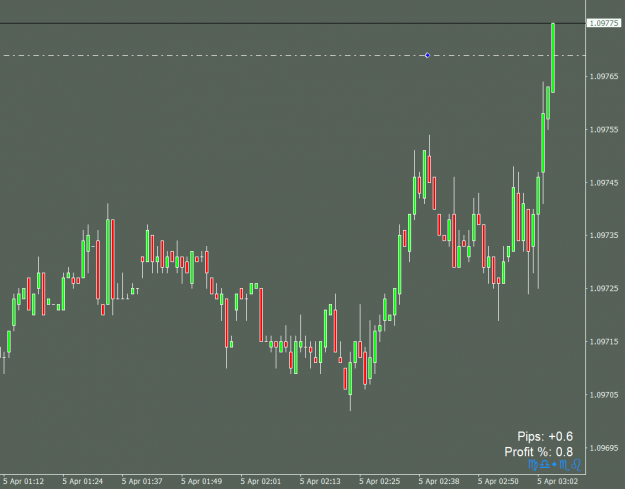
Task: Click the '5 Apr 01:24' time label
Action: 83,481
